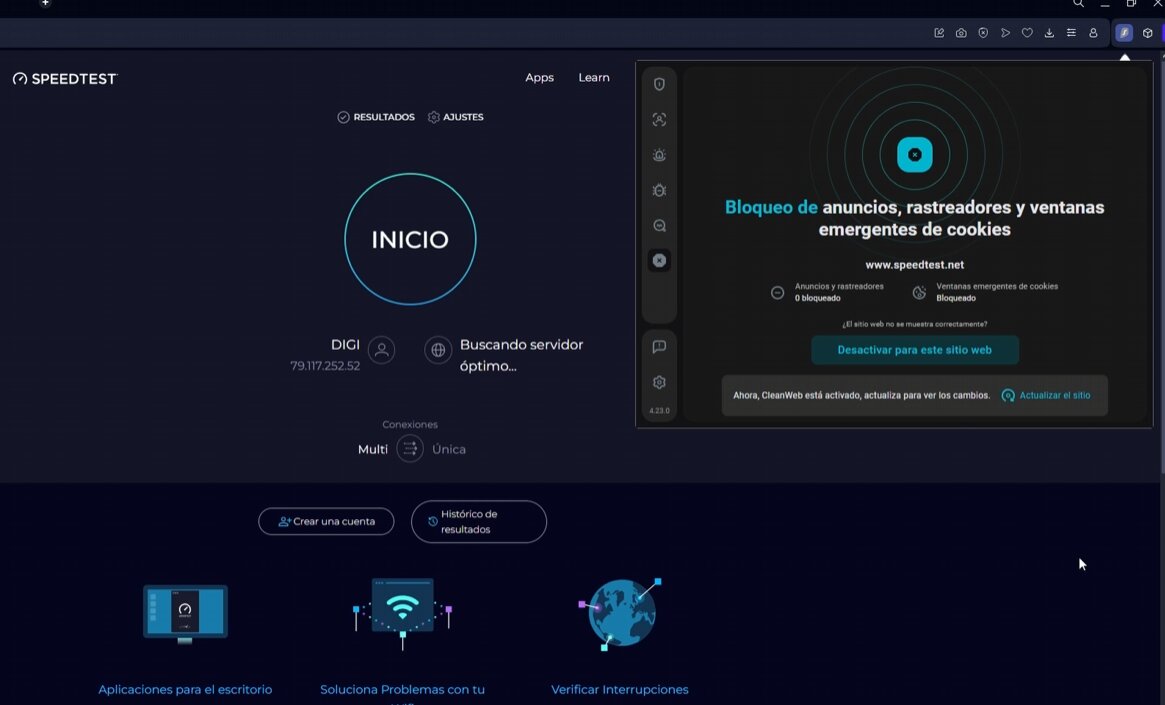Select Única connection mode
The image size is (1165, 705).
pos(449,450)
